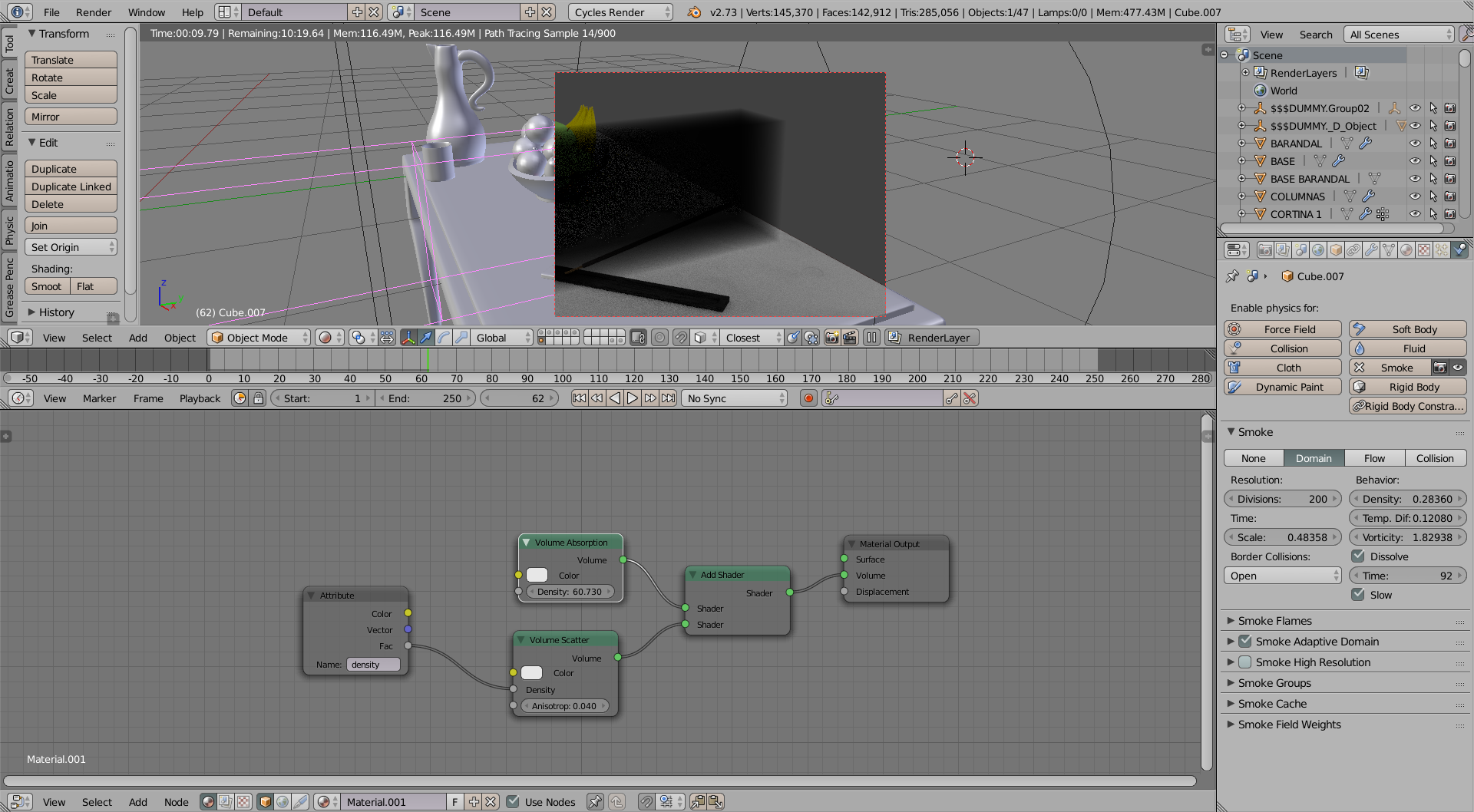Switch smoke type to Flow tab
Image resolution: width=1474 pixels, height=812 pixels.
(1374, 458)
